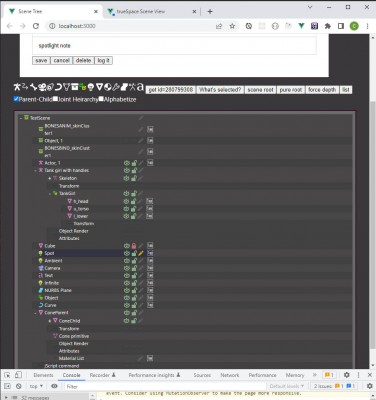
Task: Expand the Skeleton node
Action: tap(50, 178)
